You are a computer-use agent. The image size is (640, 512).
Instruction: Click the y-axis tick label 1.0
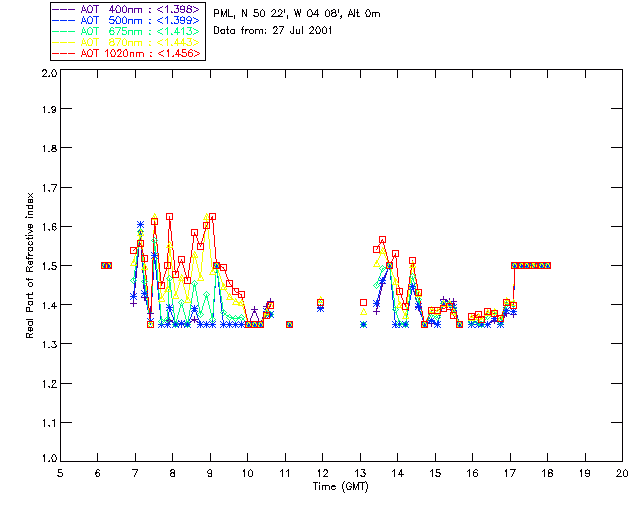tap(49, 459)
